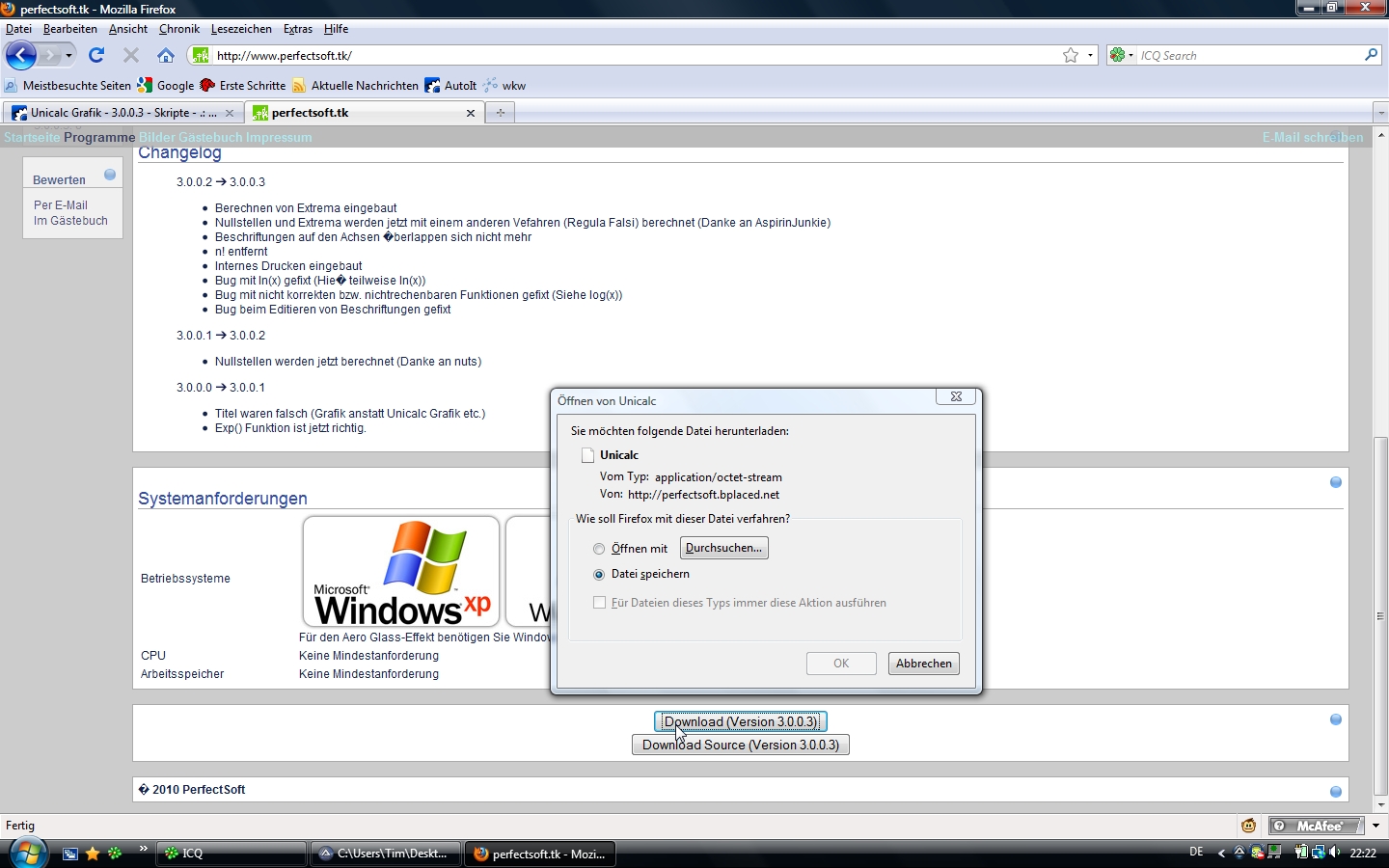Click the Abbrechen button in the dialog
The width and height of the screenshot is (1389, 868).
coord(923,664)
